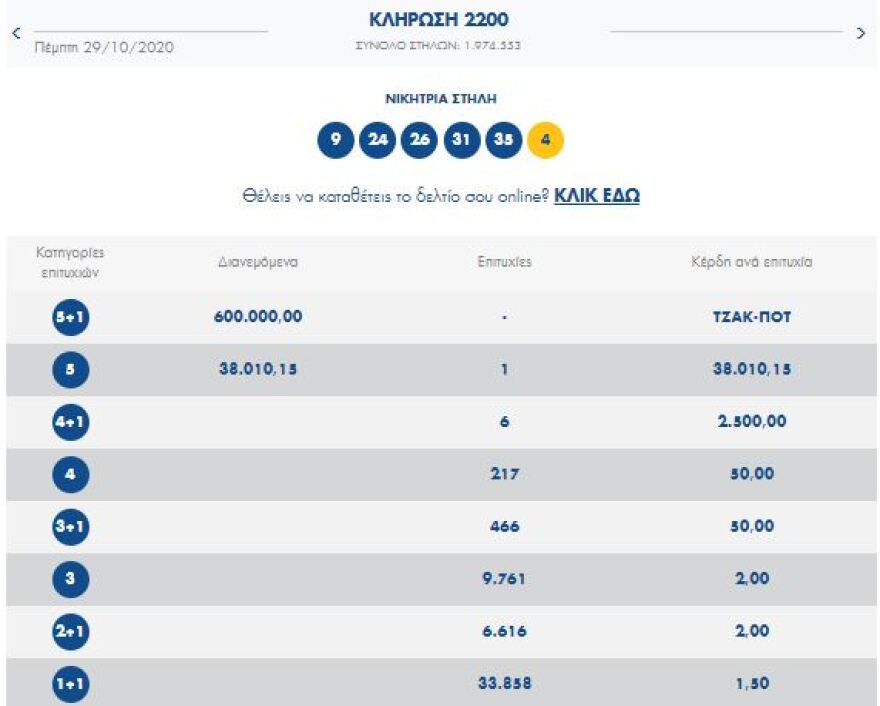
Task: Click the draw date Πέμπτη 29/10/2020
Action: pos(103,45)
